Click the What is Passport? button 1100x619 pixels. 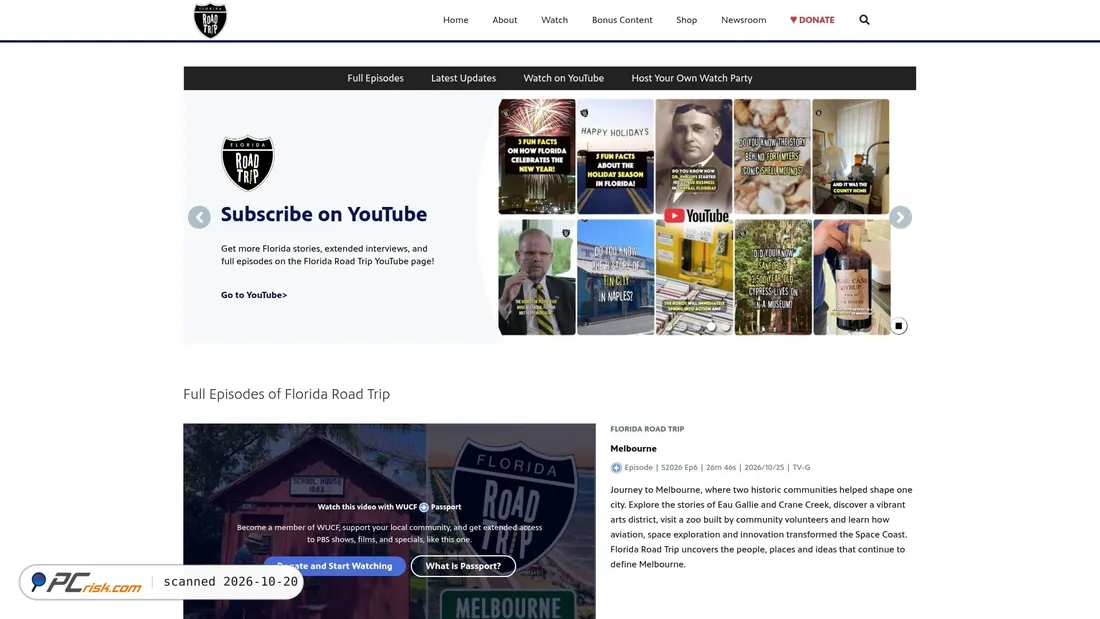[x=463, y=566]
